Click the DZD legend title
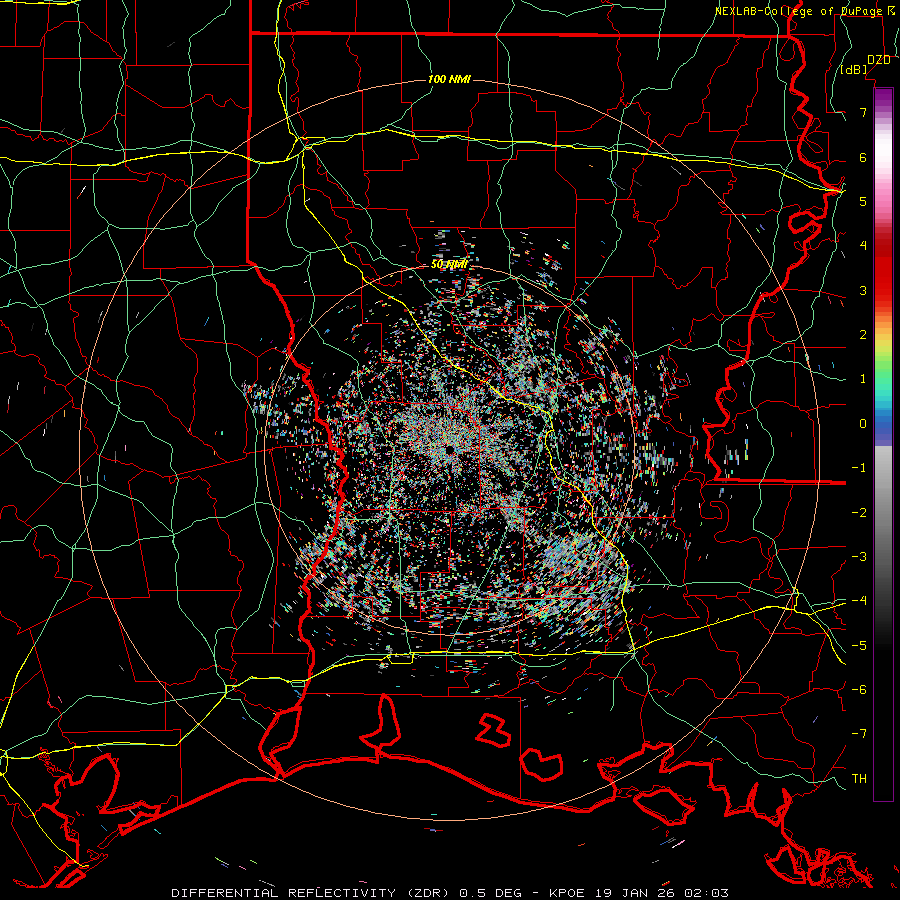Image resolution: width=900 pixels, height=900 pixels. click(x=879, y=60)
